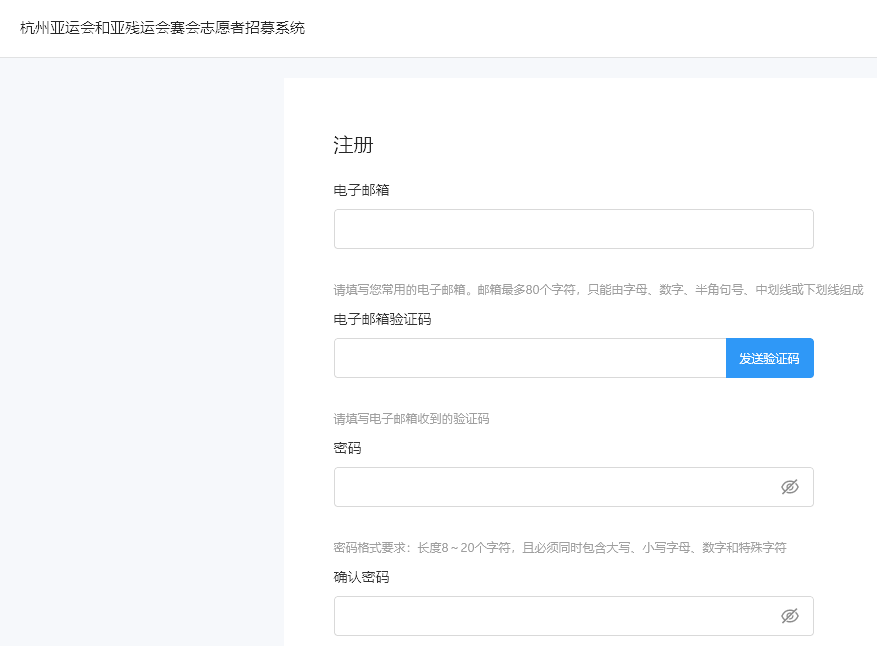Click the hint 请填写电子邮箱收到的验证码

411,419
